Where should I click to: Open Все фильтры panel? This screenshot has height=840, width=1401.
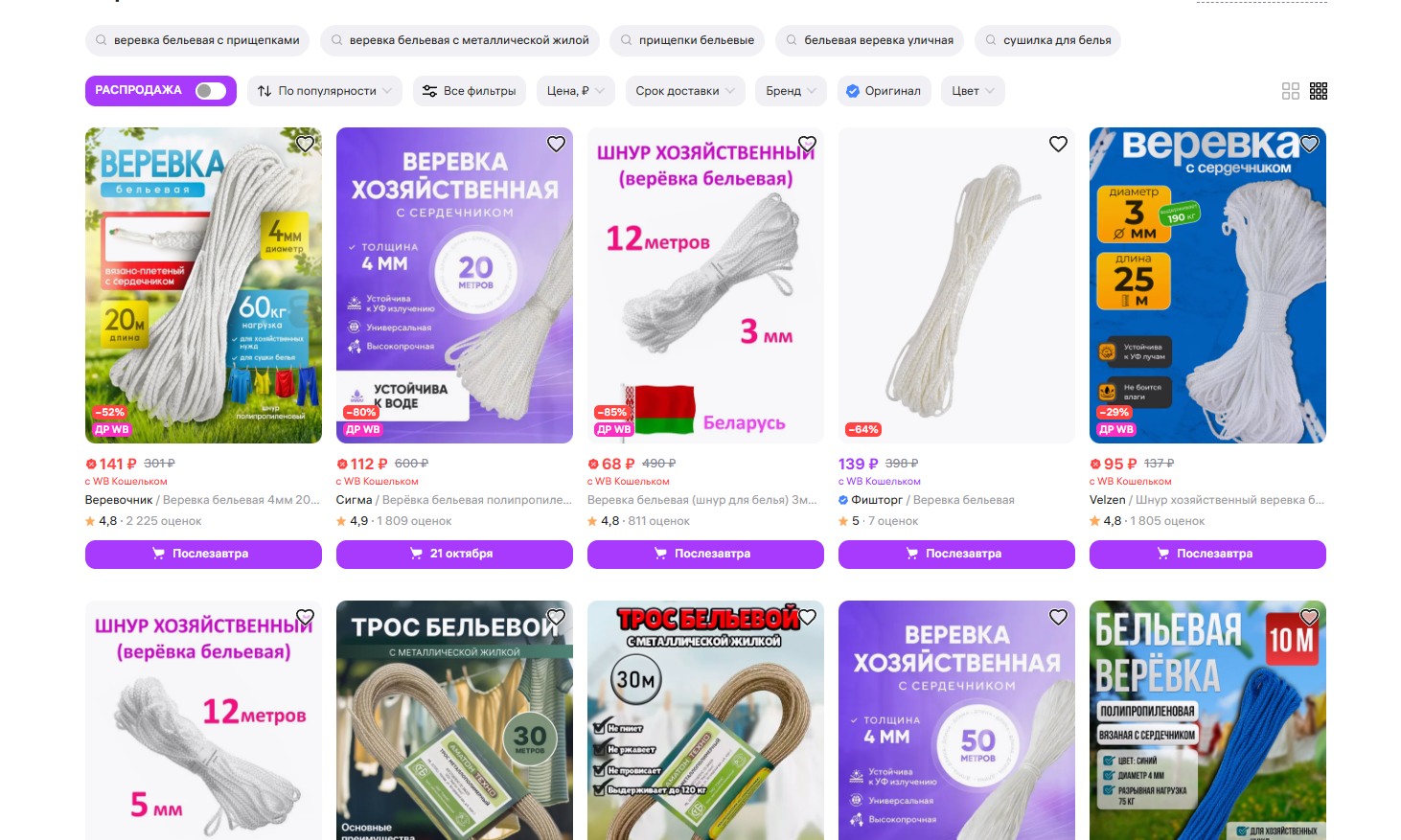pos(470,91)
